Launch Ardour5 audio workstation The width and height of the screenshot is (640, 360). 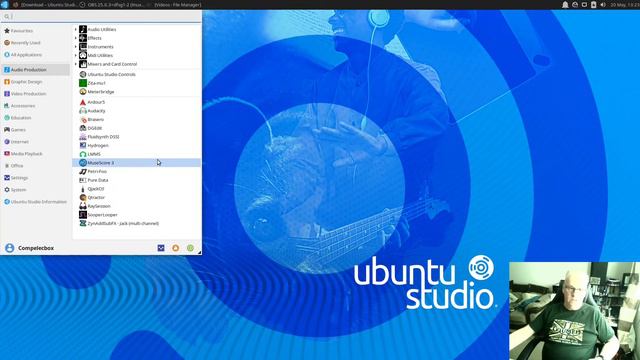137,102
